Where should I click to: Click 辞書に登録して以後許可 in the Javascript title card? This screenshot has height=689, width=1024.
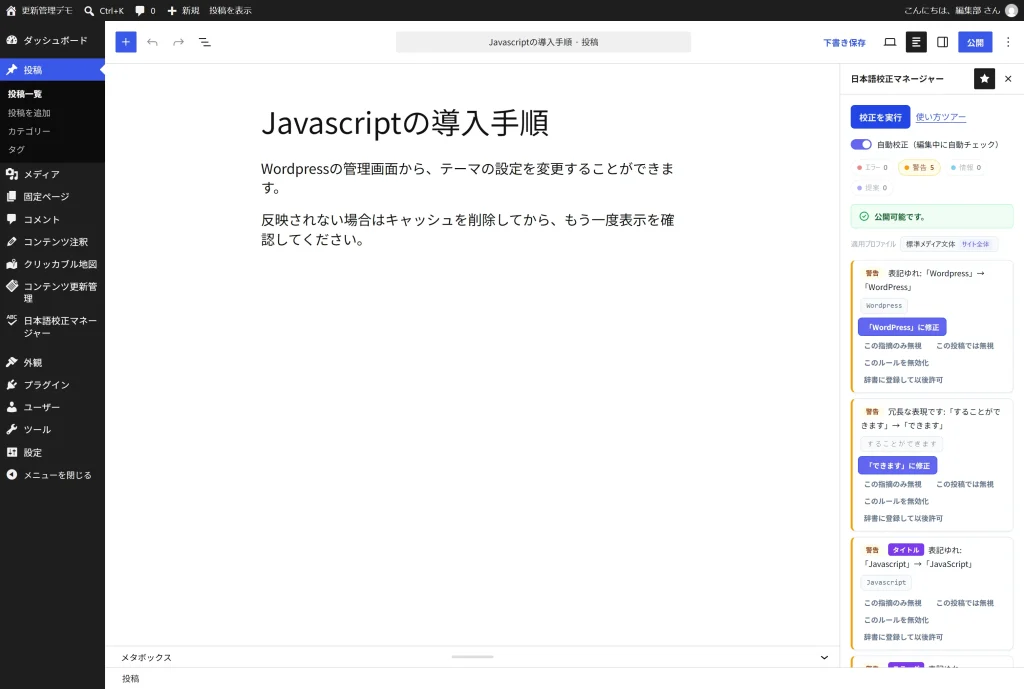click(903, 637)
